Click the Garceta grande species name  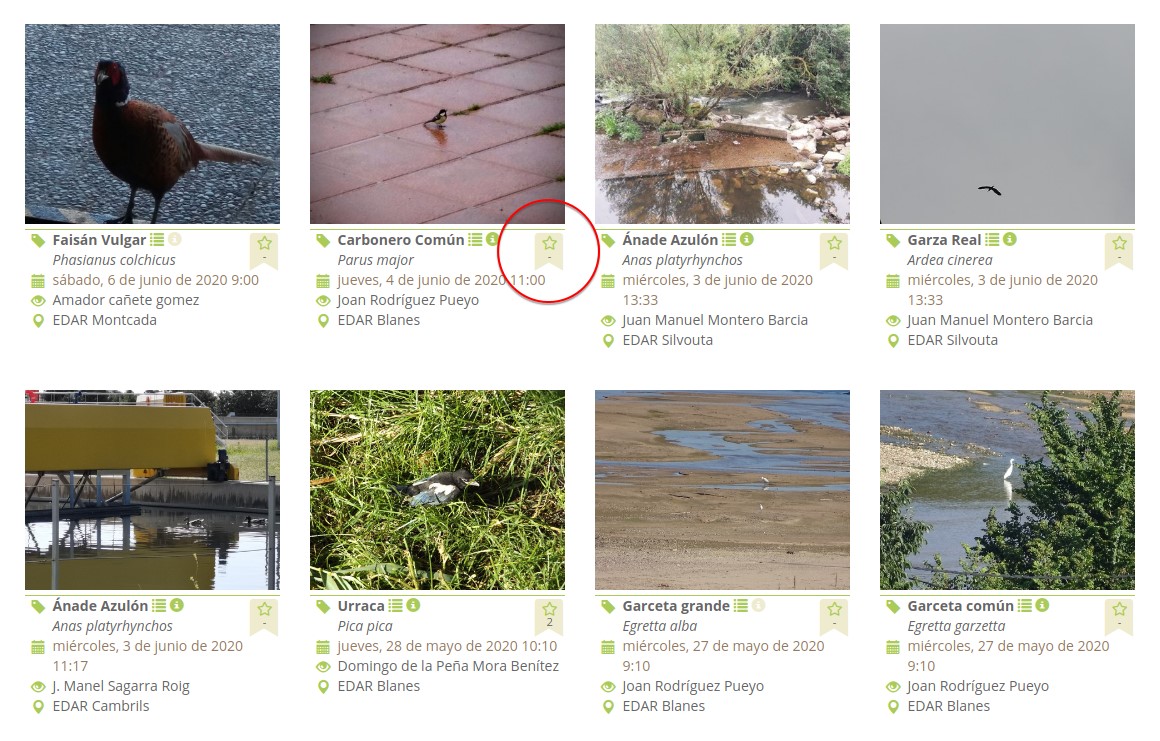coord(676,606)
